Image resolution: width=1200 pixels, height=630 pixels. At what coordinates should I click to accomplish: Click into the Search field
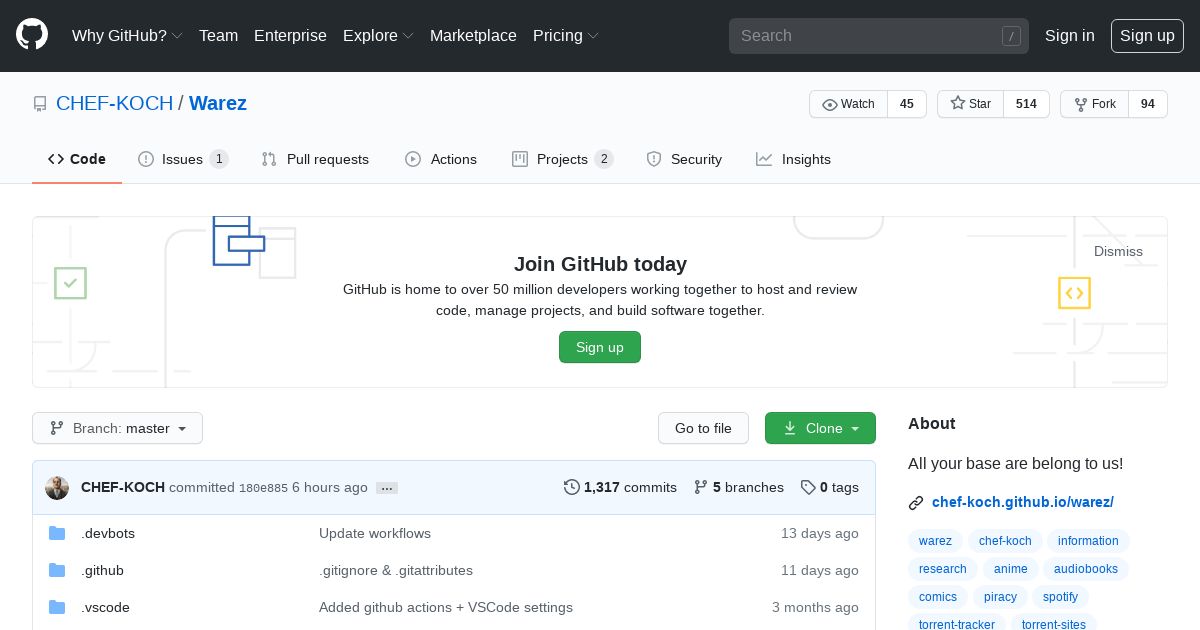click(878, 36)
